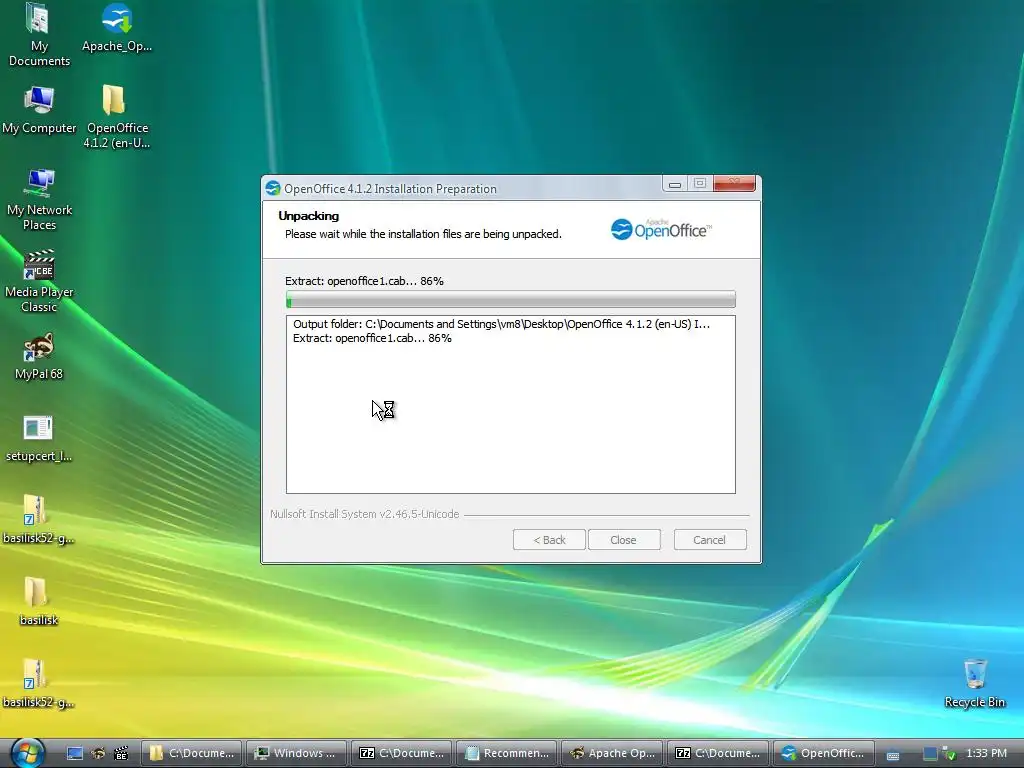Launch Media Player Classic from quick launch
The image size is (1024, 768).
pyautogui.click(x=121, y=753)
